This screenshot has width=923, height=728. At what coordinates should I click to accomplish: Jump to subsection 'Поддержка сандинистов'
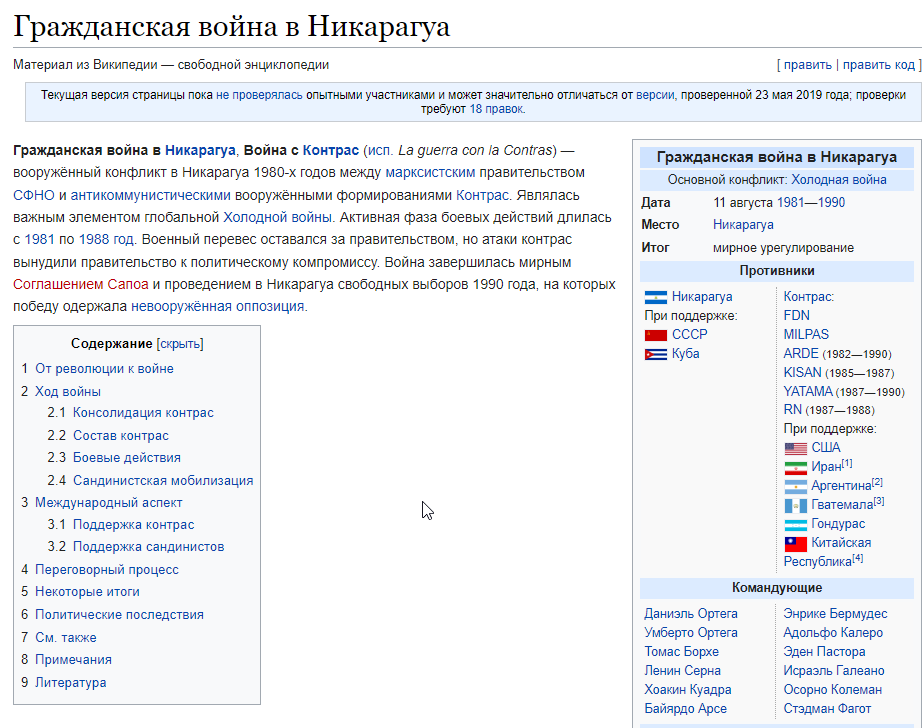coord(148,547)
